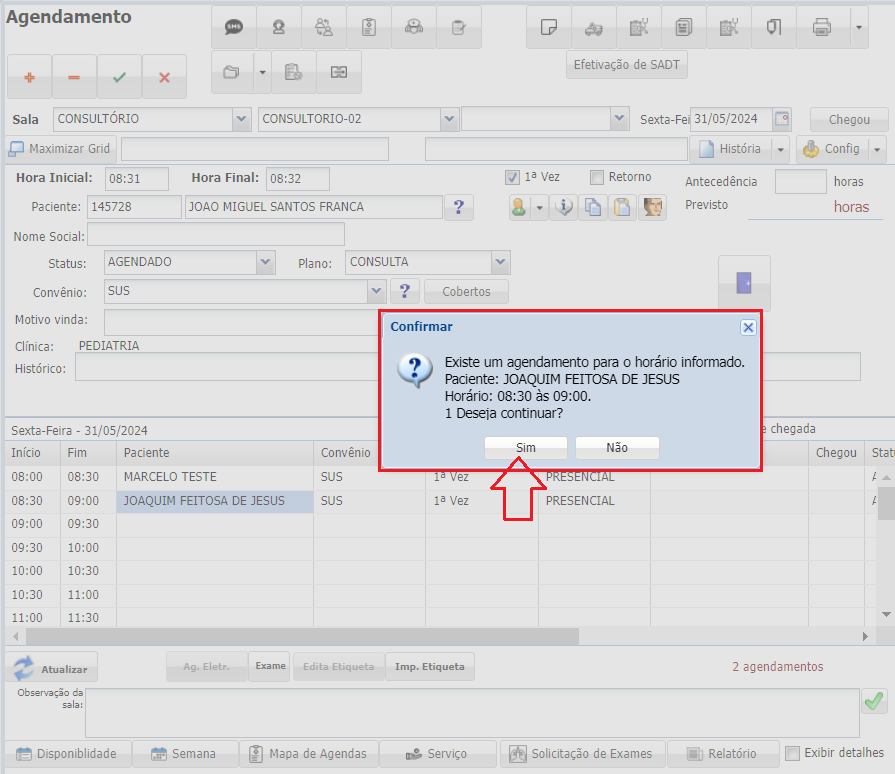Click the Maximizar Grid button
Viewport: 895px width, 774px height.
coord(61,149)
